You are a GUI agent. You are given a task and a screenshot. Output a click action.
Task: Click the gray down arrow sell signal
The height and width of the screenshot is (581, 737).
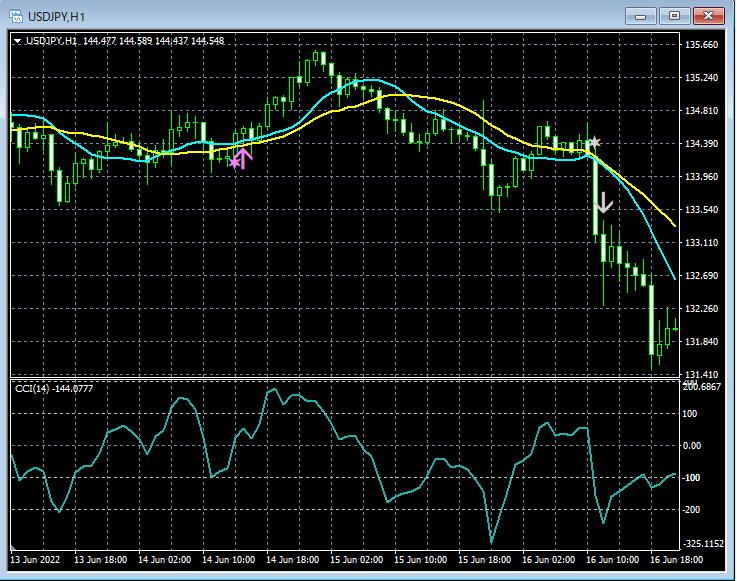[602, 204]
